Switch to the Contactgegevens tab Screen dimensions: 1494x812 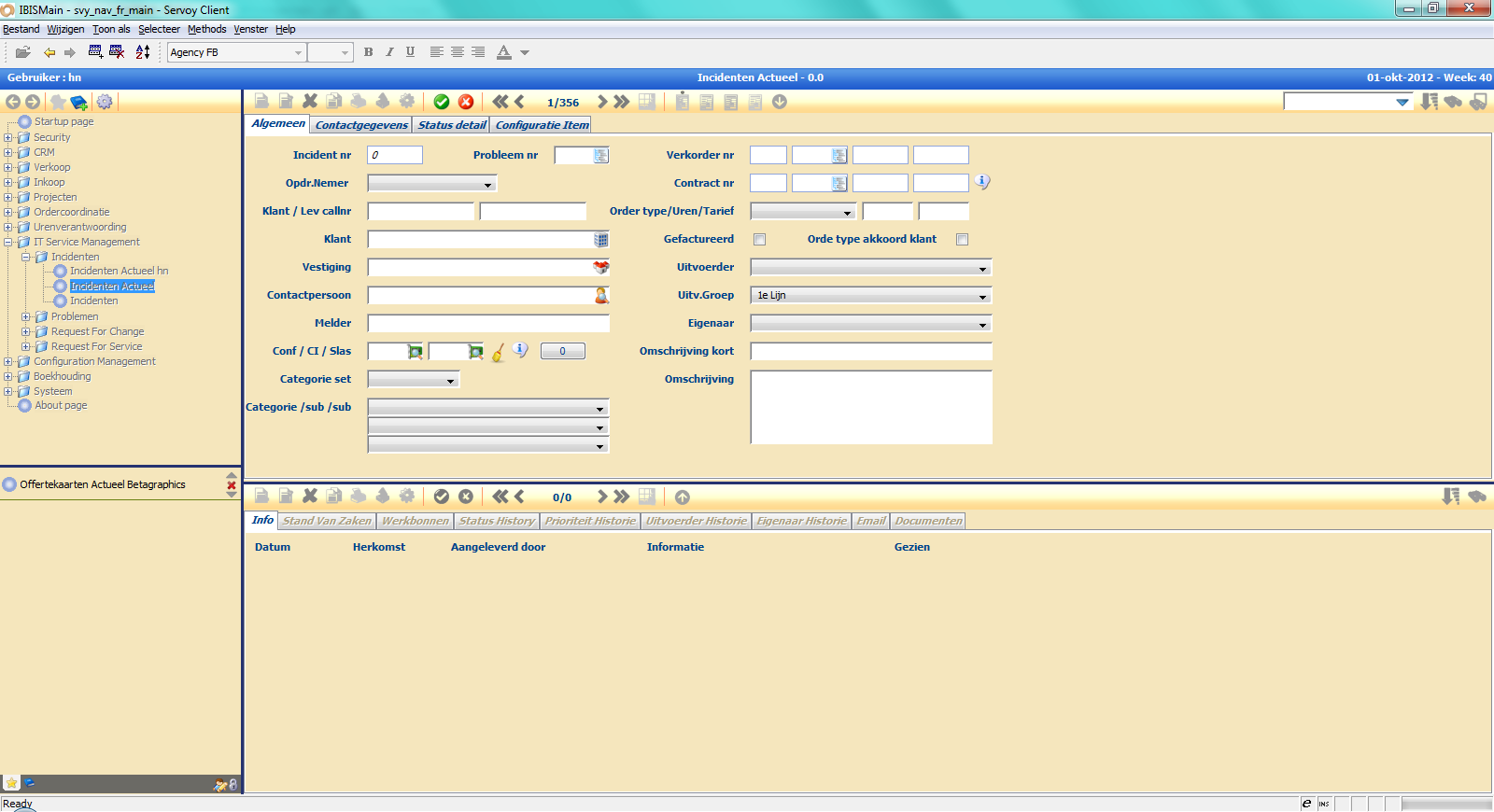coord(361,125)
